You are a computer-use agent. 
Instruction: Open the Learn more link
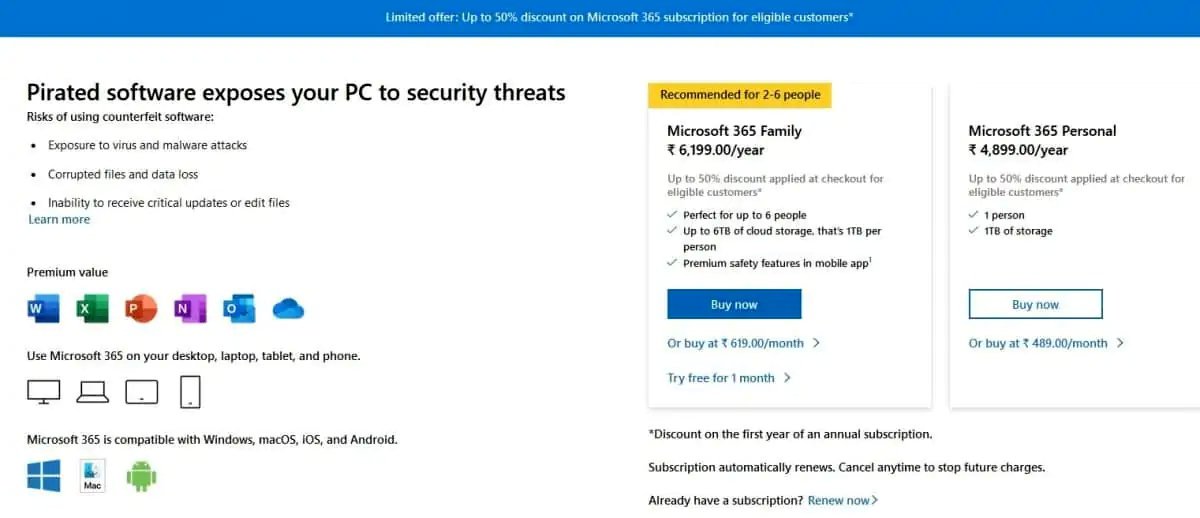[x=59, y=220]
